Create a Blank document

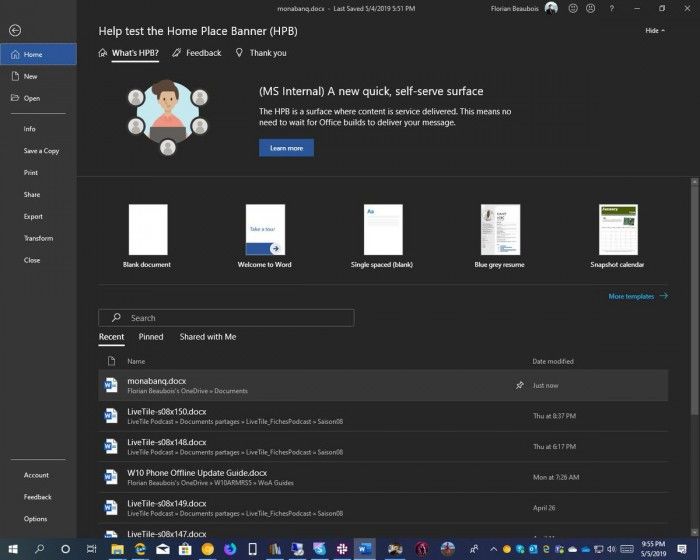[148, 236]
